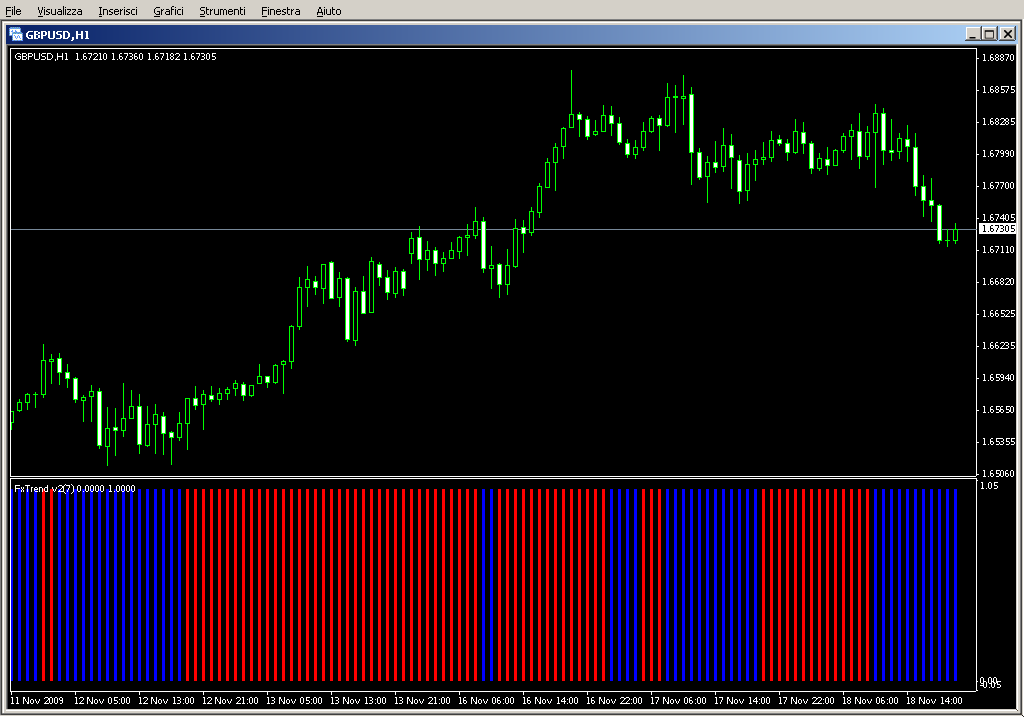Click the GBPUSD,H1 window title text

click(57, 35)
